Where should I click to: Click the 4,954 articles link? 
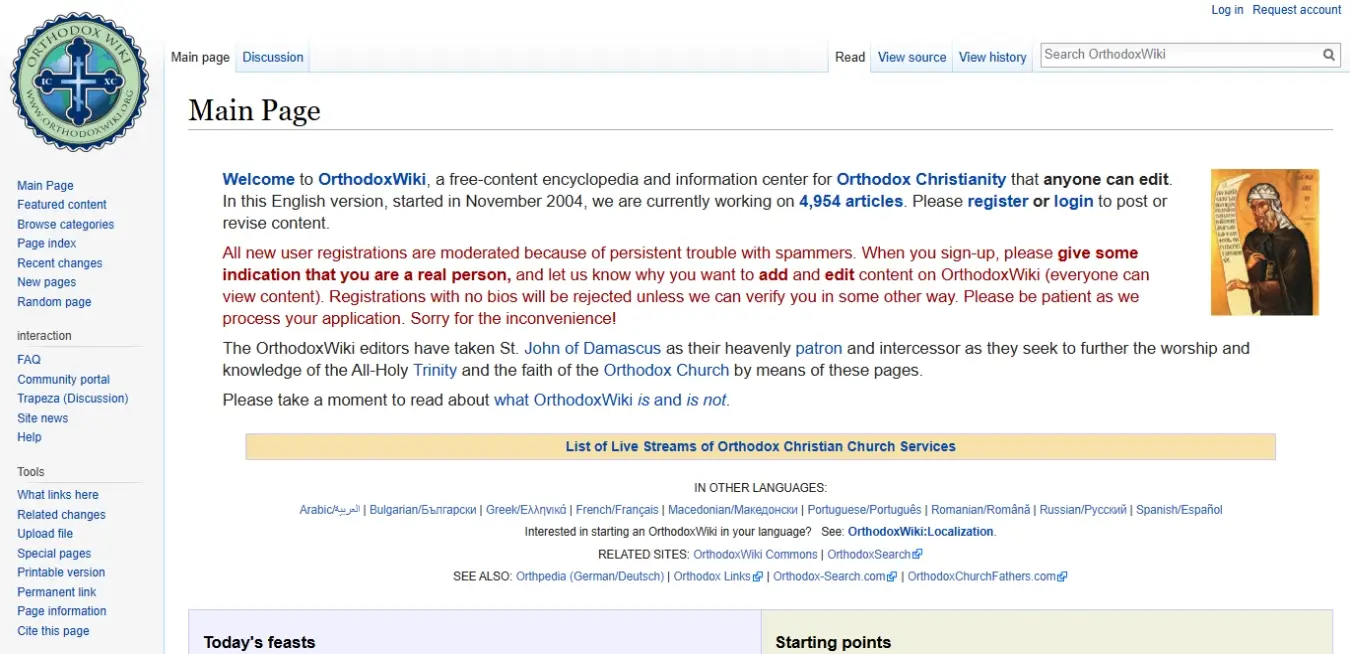tap(851, 201)
